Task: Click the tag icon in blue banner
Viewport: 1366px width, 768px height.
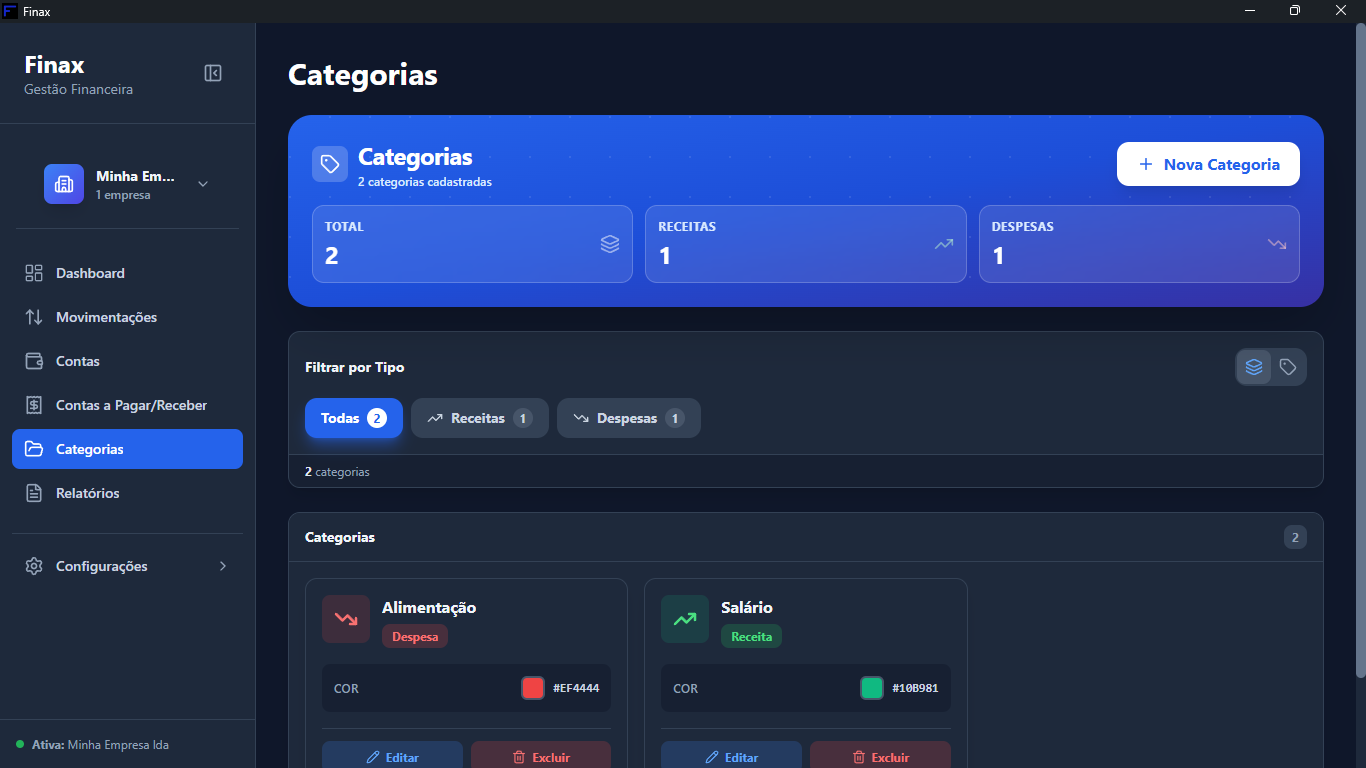Action: pyautogui.click(x=330, y=165)
